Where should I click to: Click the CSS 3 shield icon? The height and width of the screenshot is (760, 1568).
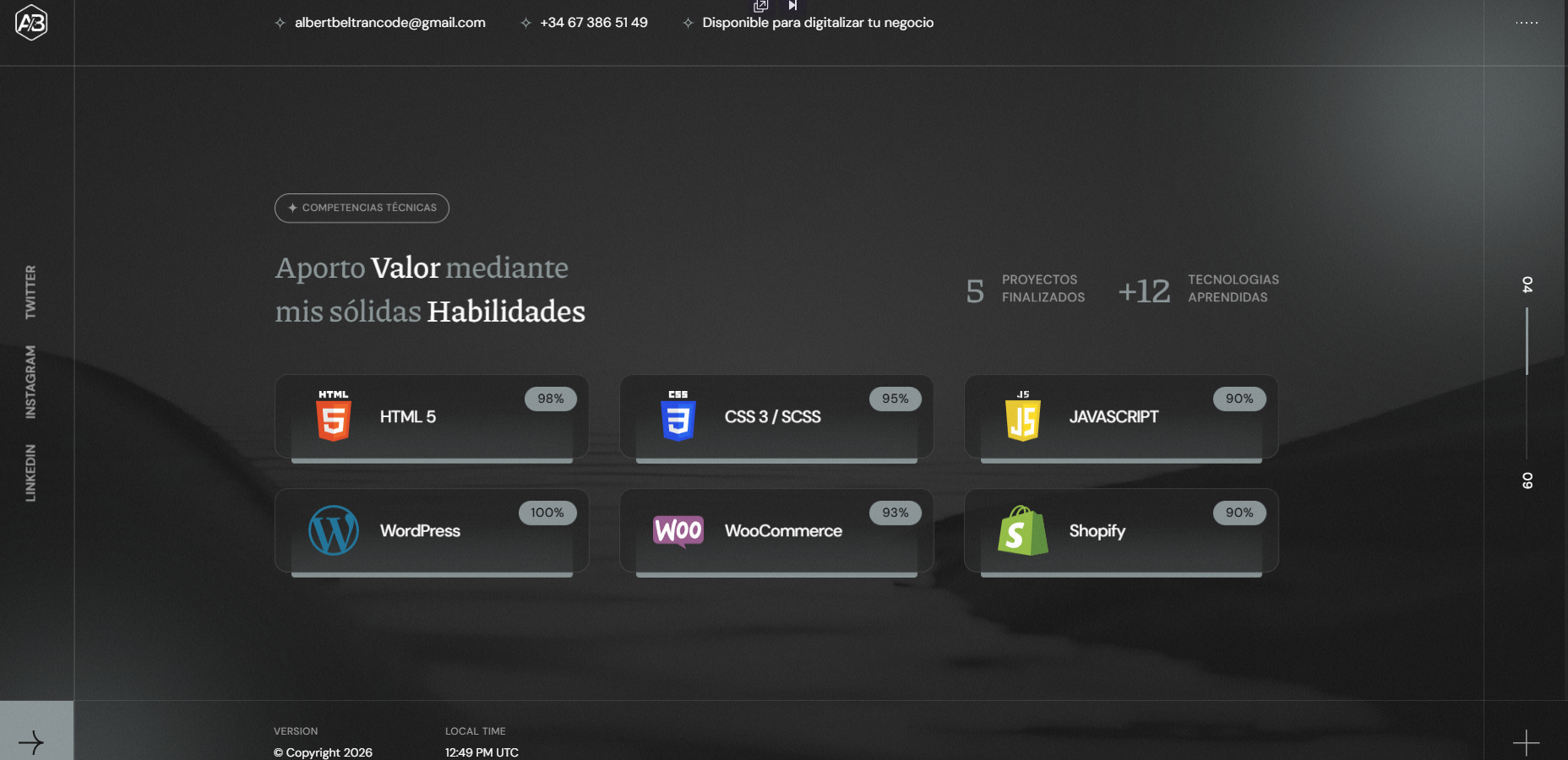click(678, 416)
